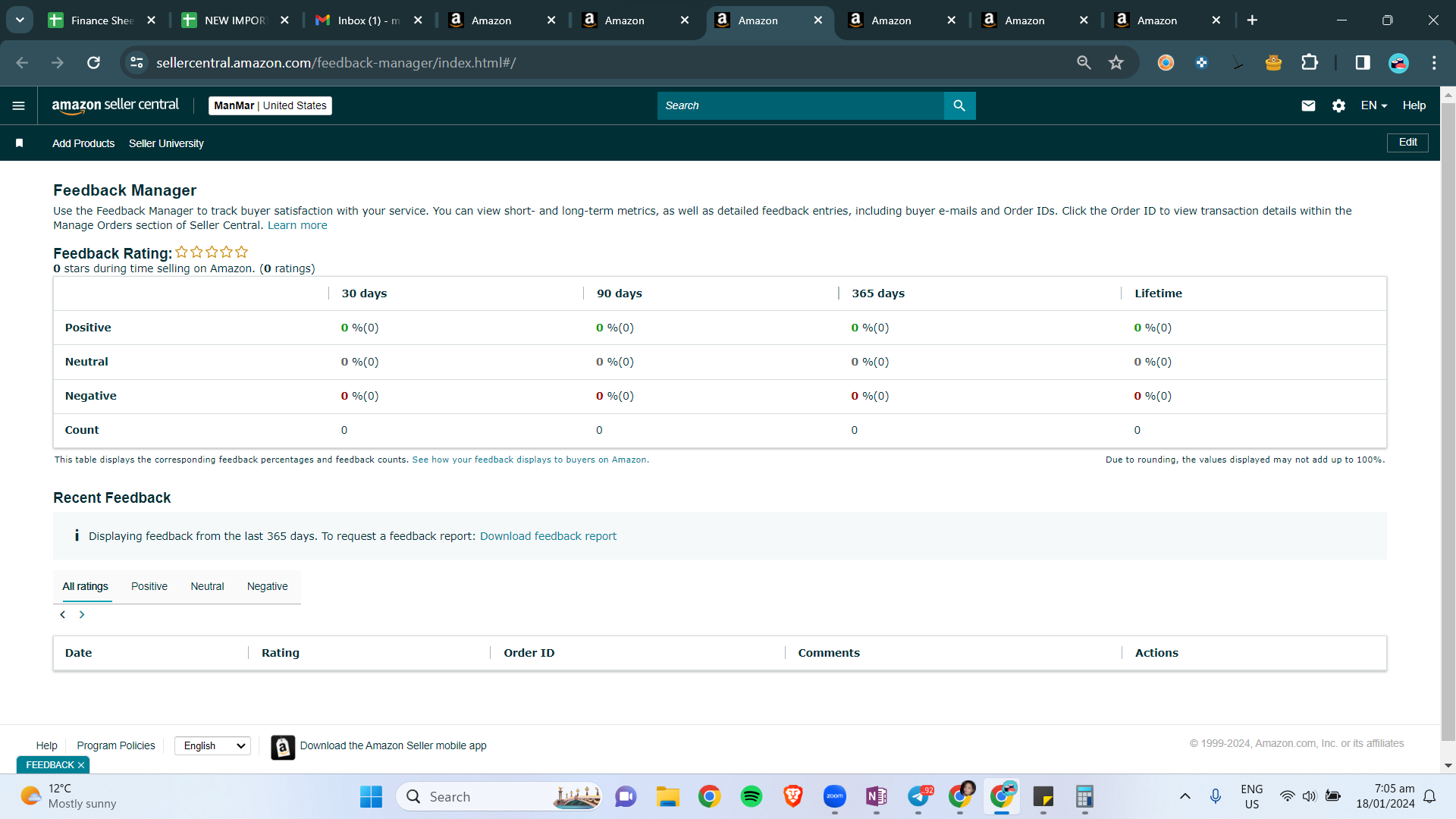Click the search magnifier button
Screen dimensions: 1456x819
click(x=959, y=105)
